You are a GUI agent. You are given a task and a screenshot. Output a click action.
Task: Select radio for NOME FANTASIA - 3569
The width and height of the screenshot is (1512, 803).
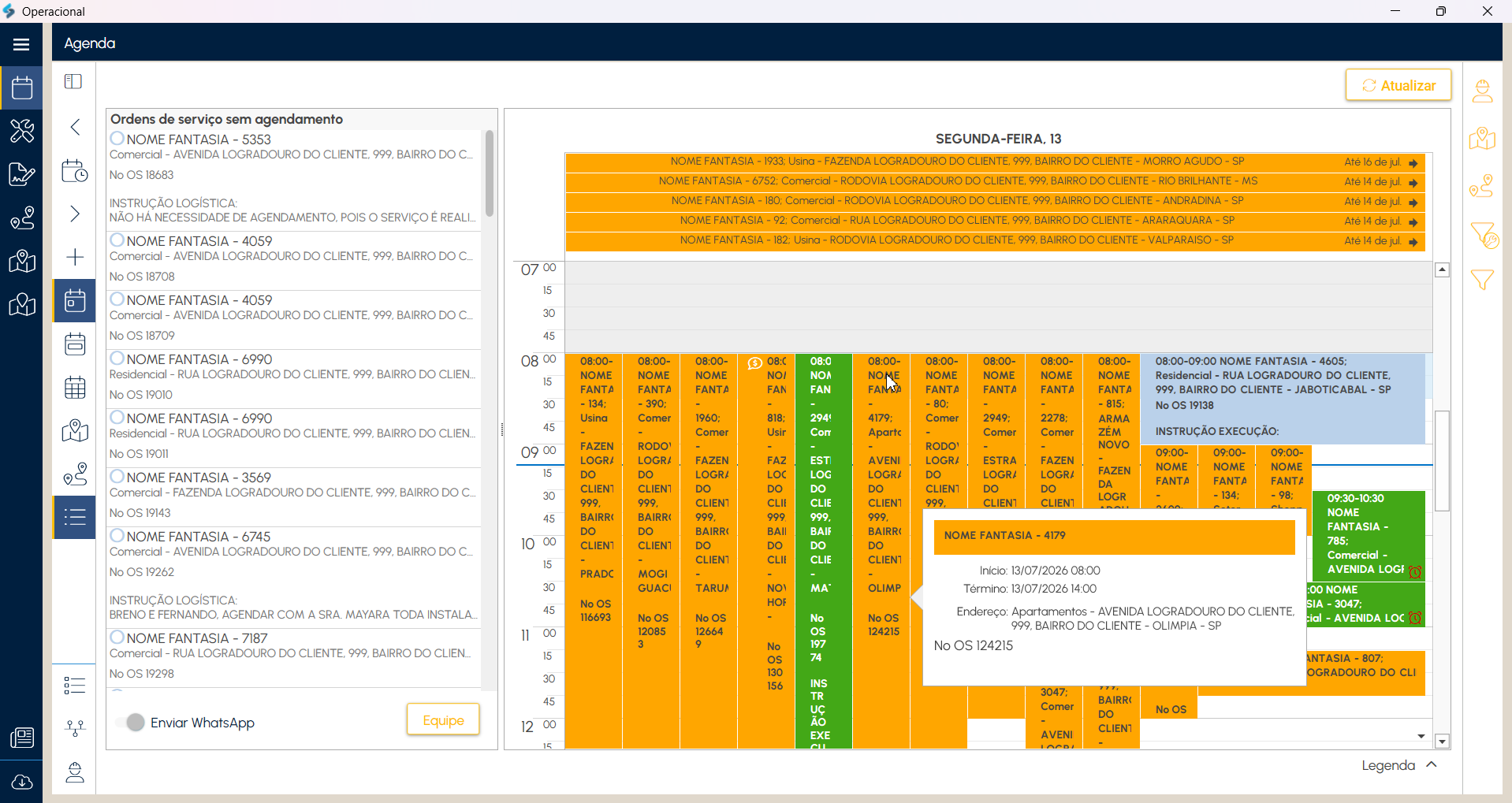click(117, 477)
